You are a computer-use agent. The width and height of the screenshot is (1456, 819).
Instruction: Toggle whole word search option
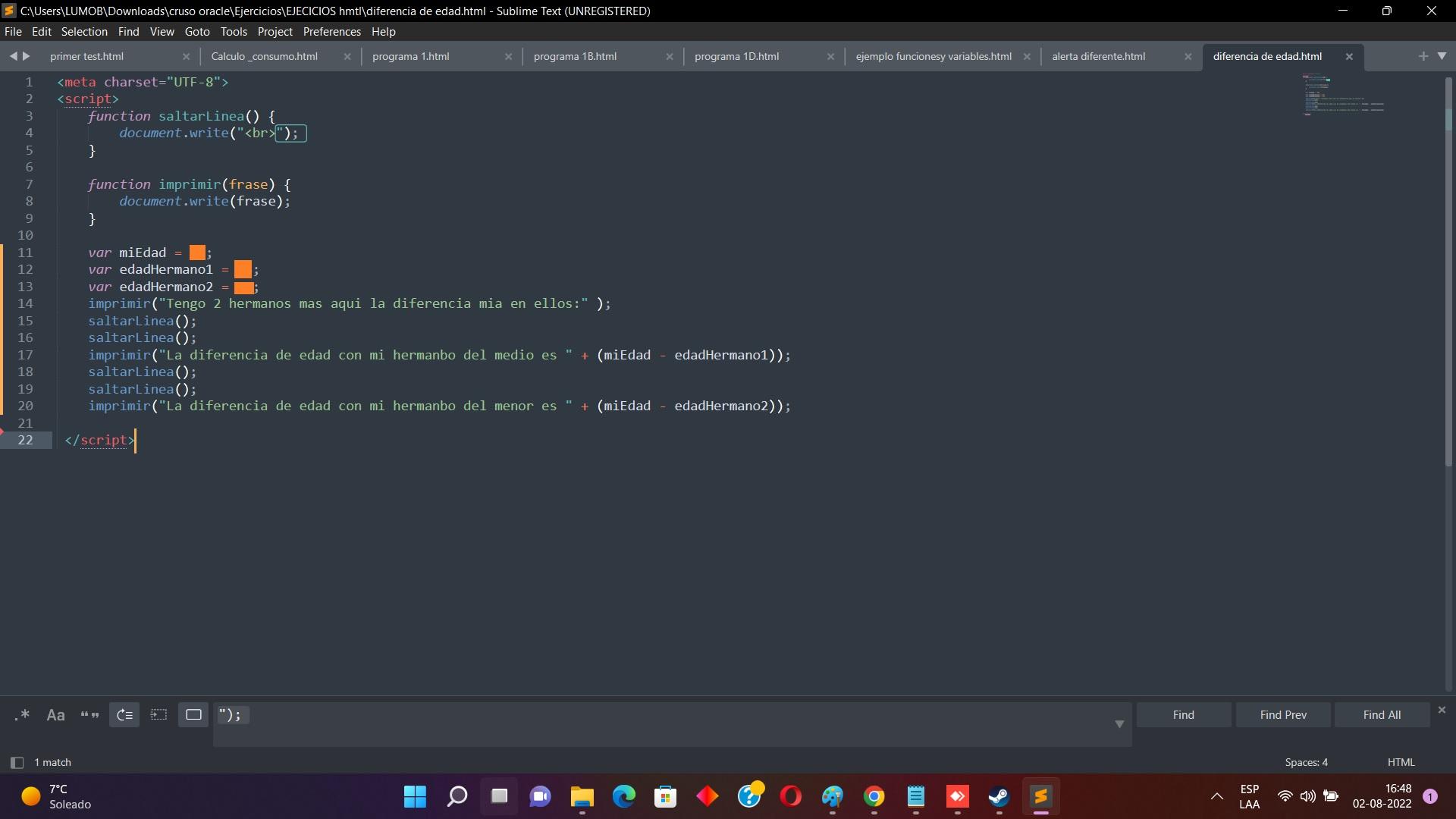(89, 715)
